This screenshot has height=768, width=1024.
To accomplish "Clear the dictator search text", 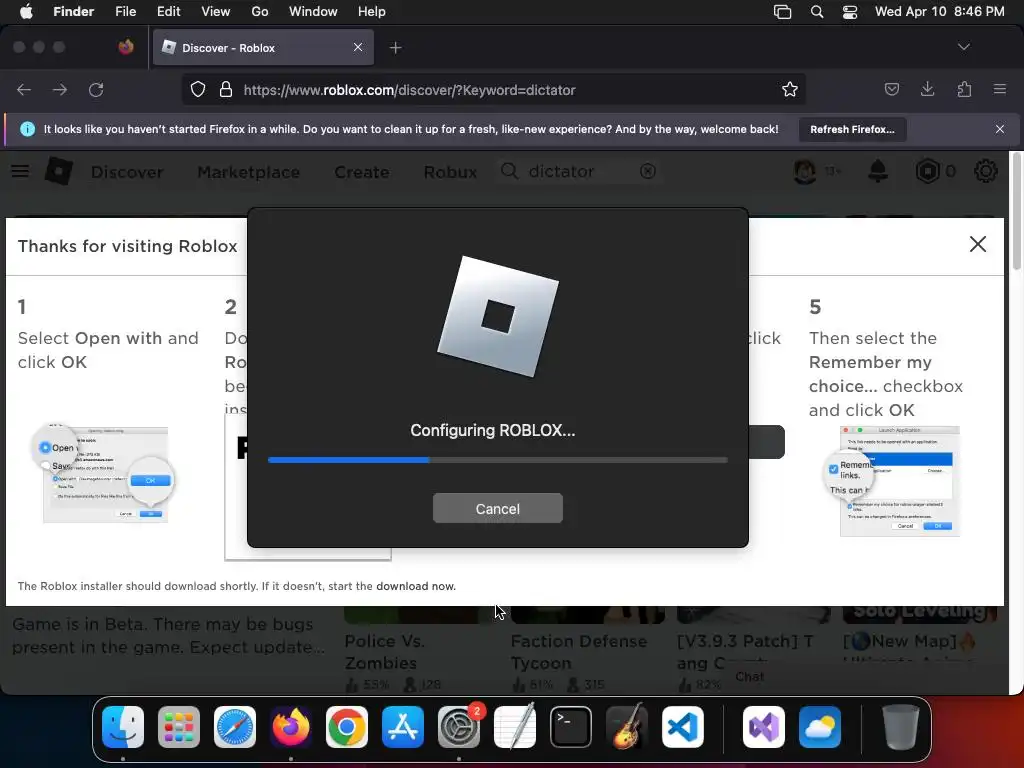I will 647,171.
